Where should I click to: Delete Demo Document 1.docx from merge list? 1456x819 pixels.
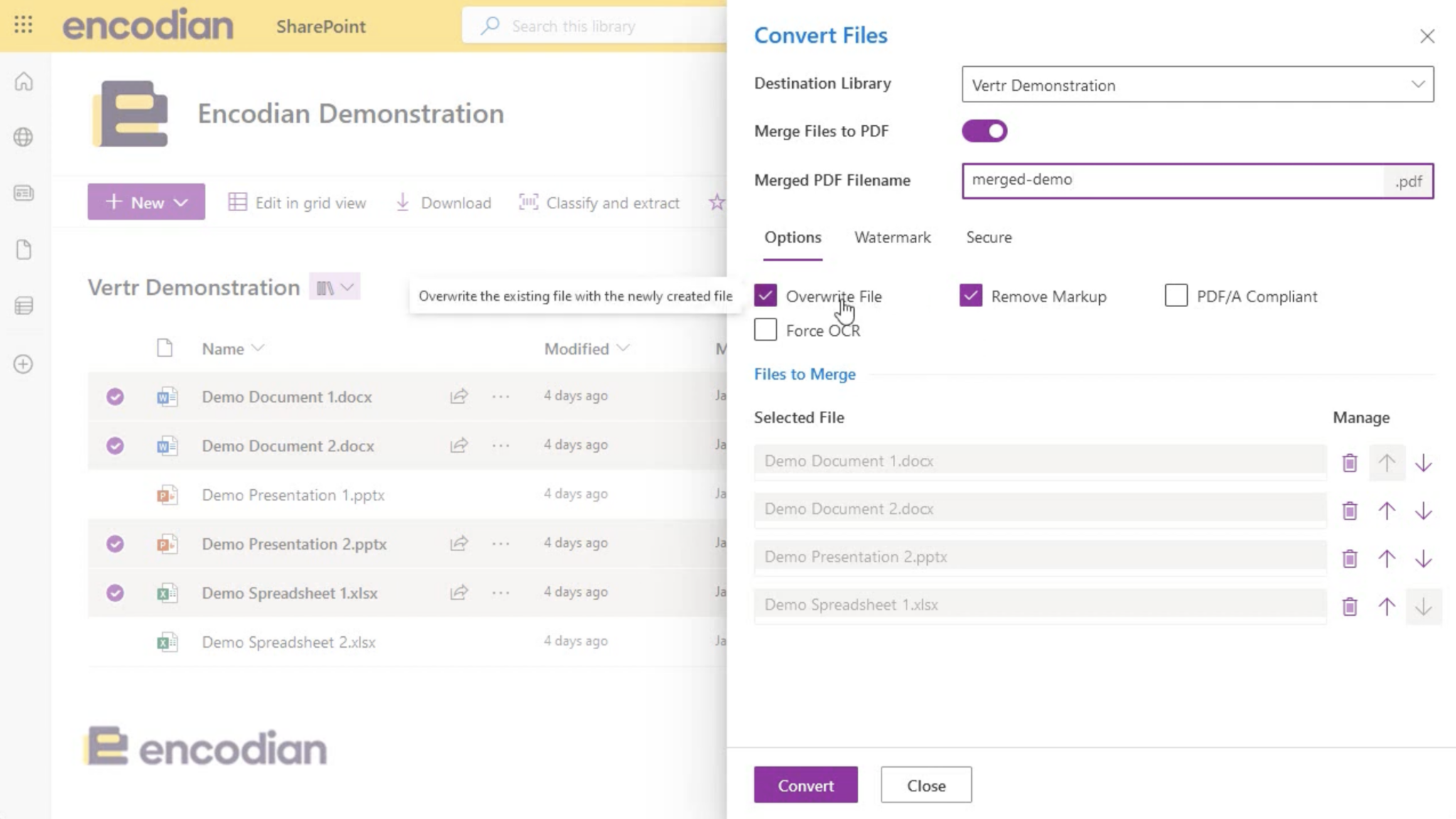pyautogui.click(x=1349, y=463)
